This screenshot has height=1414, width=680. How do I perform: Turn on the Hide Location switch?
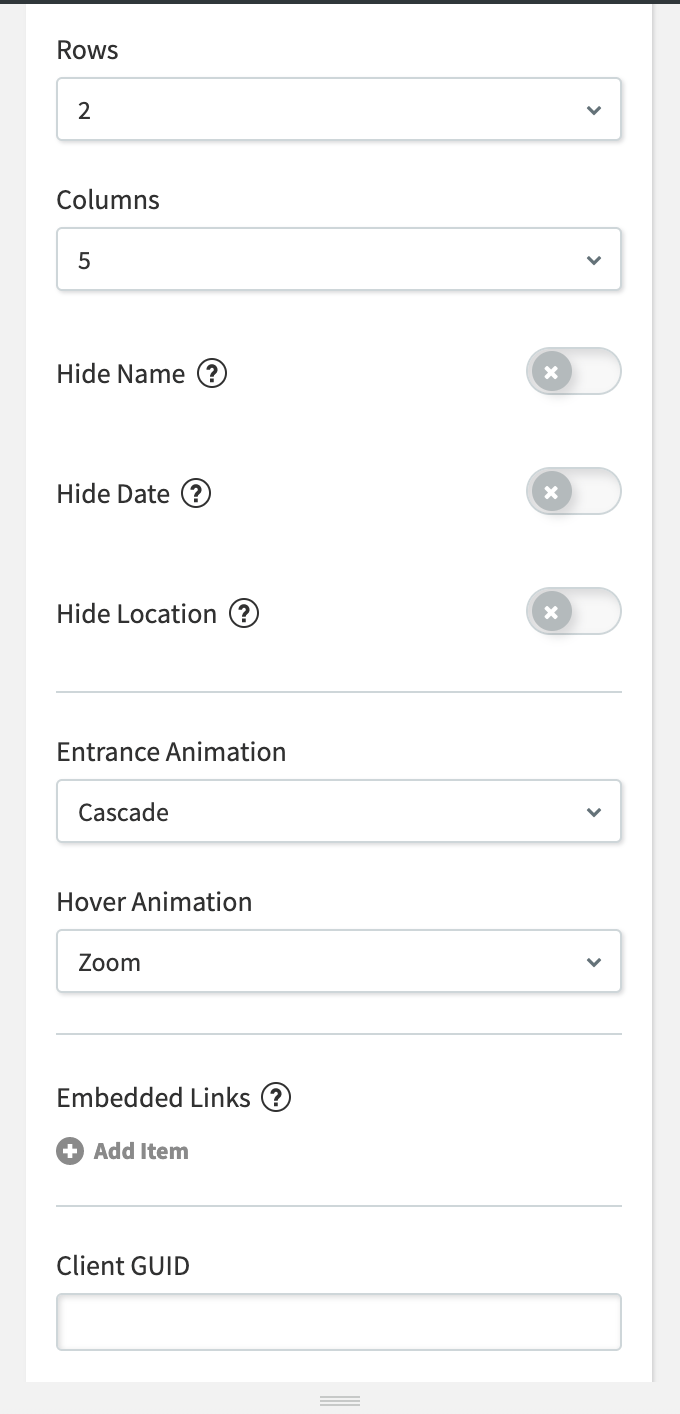[574, 612]
